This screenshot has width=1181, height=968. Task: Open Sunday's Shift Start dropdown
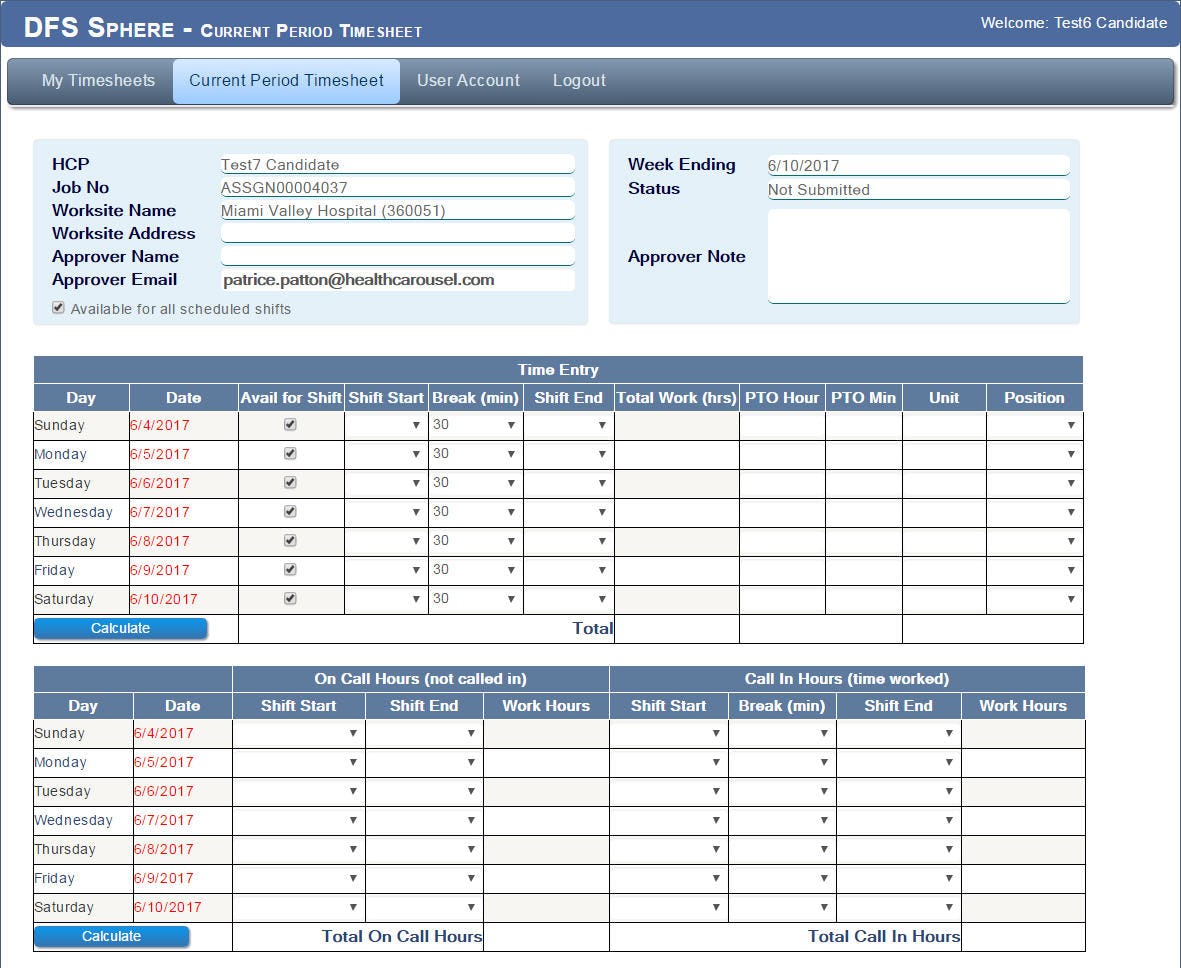(x=386, y=425)
